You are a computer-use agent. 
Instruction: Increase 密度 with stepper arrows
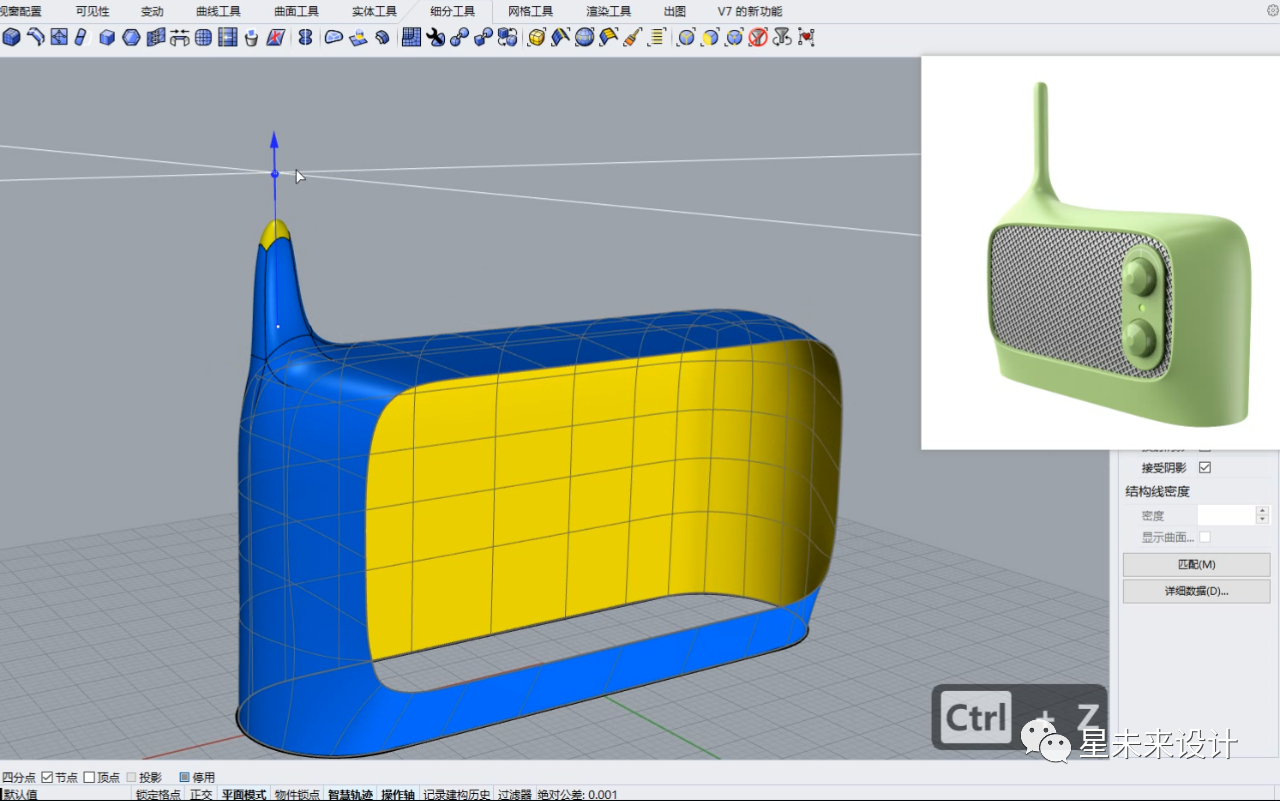(1262, 510)
